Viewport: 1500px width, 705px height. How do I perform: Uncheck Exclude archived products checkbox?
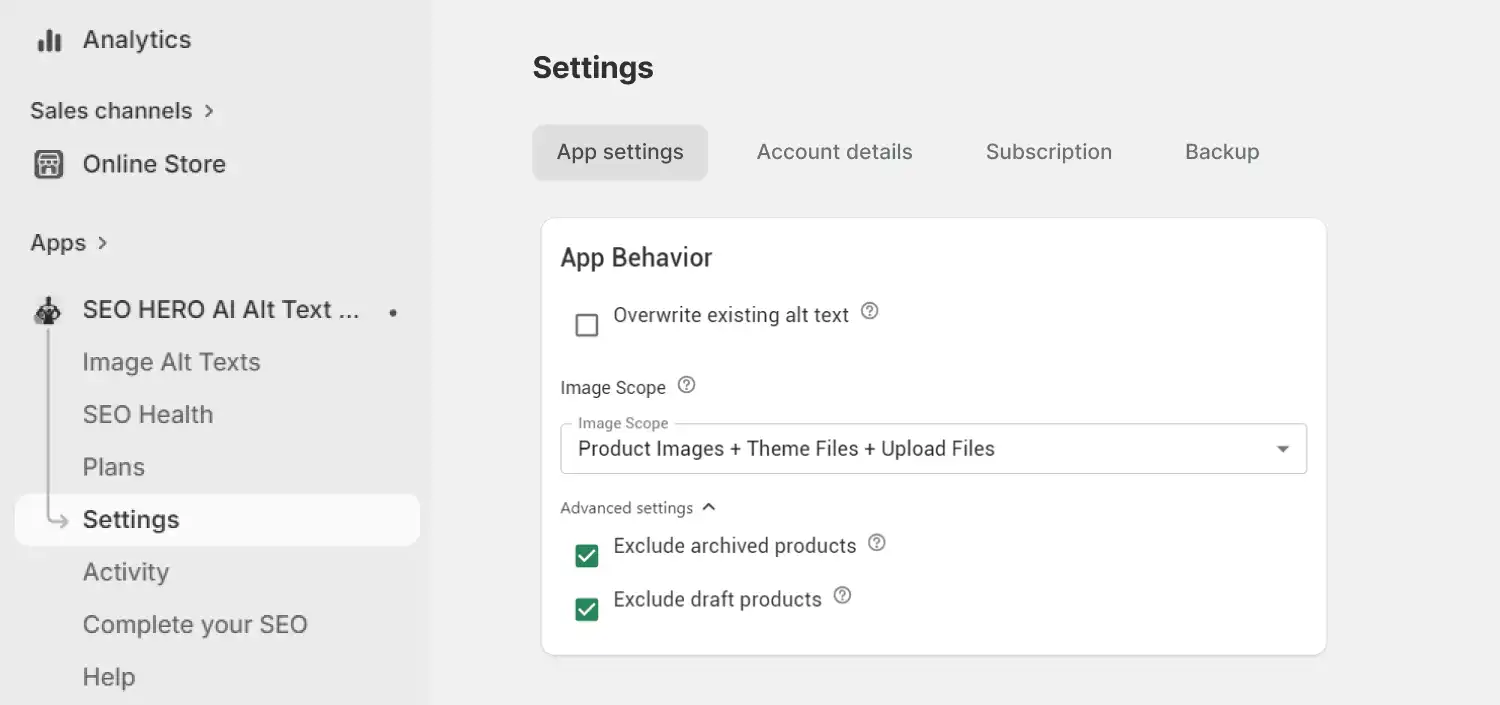tap(587, 556)
